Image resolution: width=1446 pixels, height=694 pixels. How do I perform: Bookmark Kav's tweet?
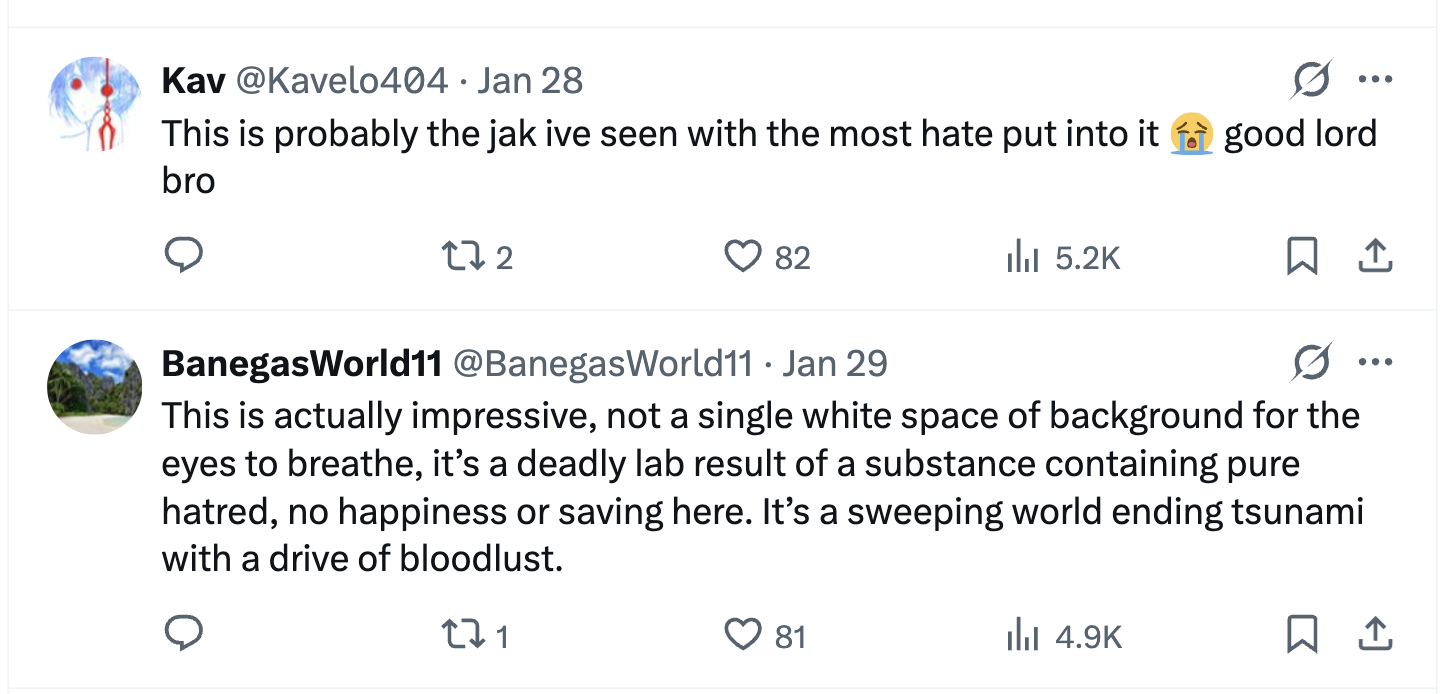[x=1301, y=258]
